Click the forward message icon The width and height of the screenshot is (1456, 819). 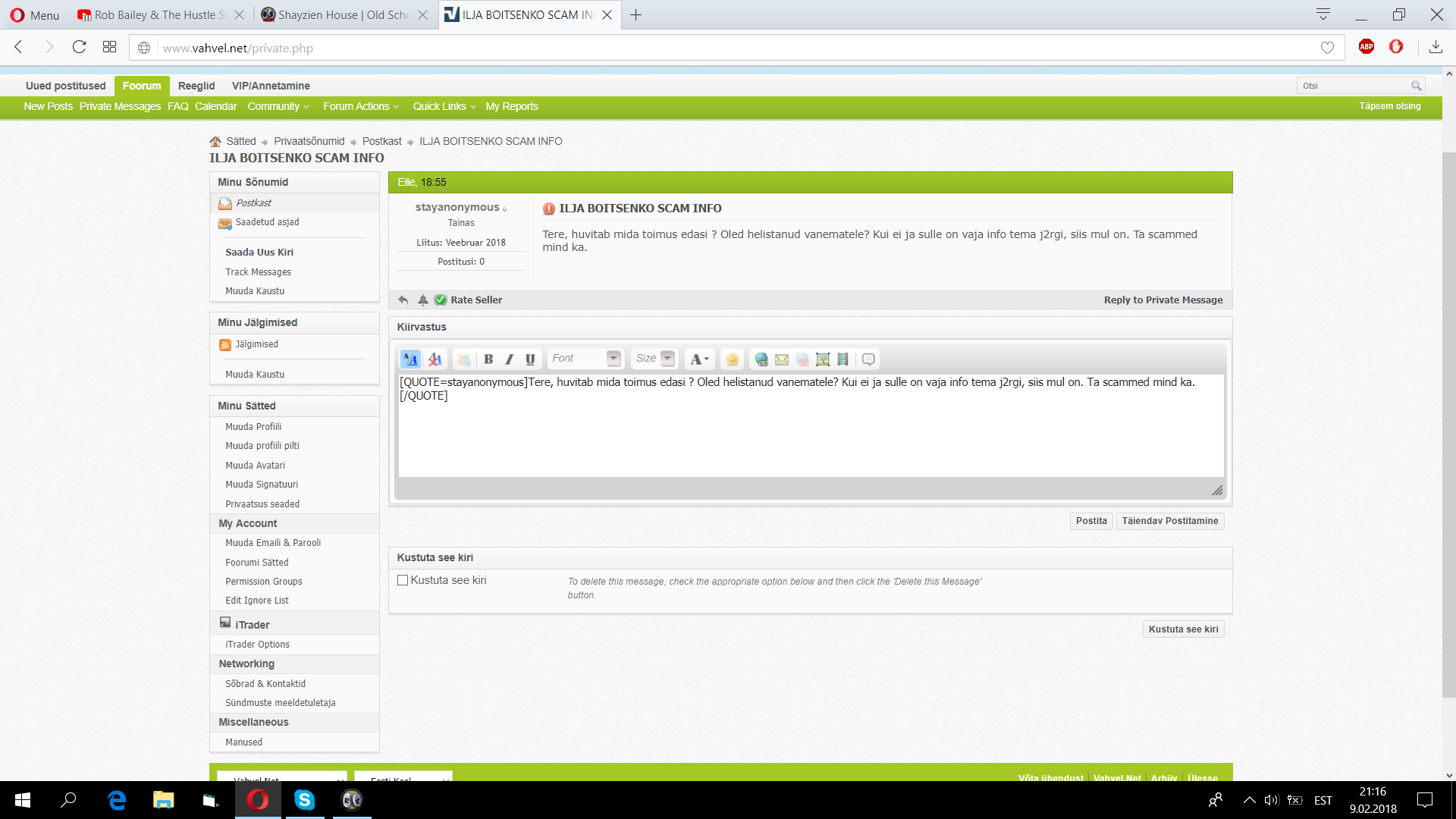click(x=423, y=300)
